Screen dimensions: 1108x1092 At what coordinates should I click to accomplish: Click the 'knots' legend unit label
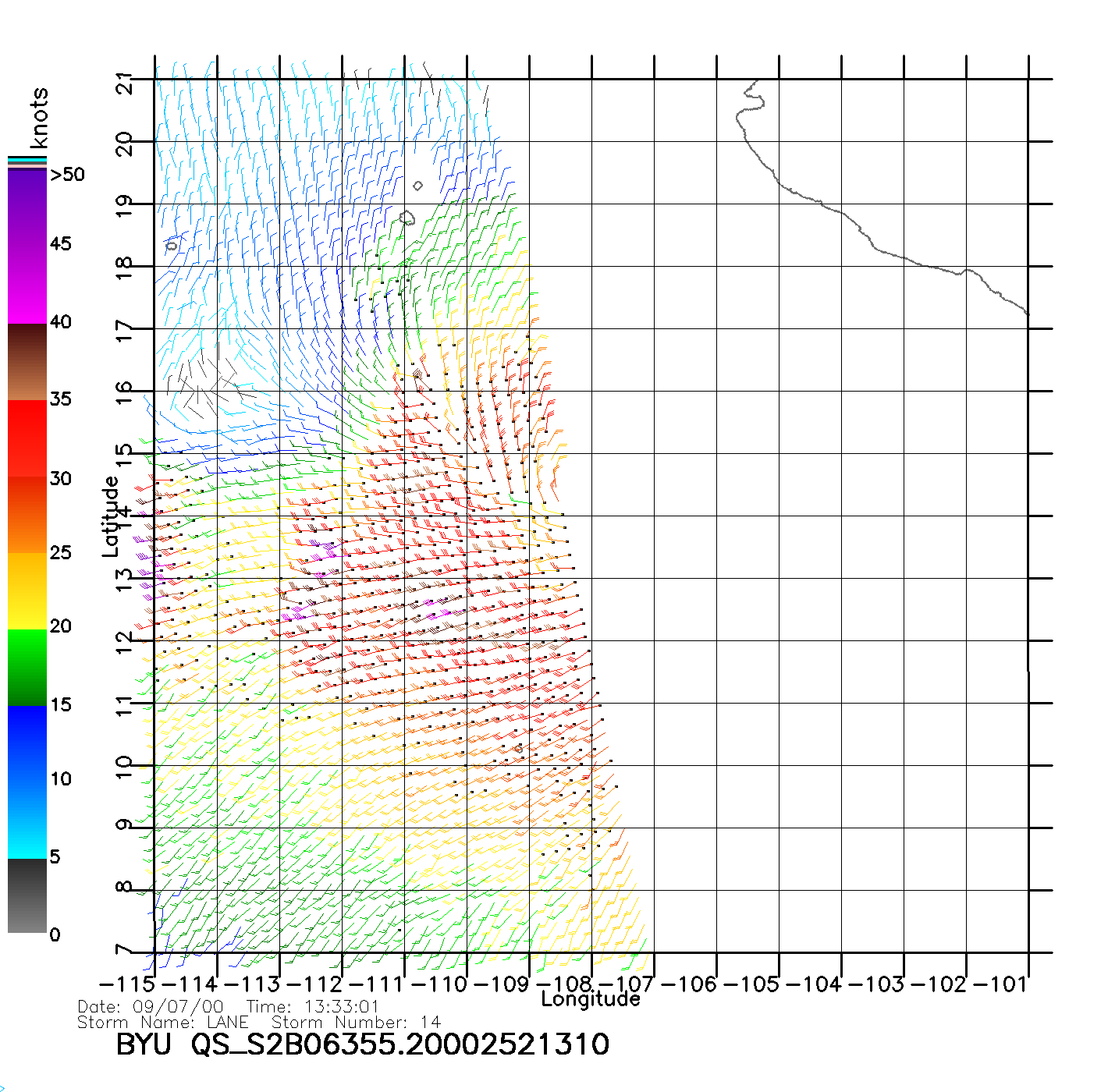pyautogui.click(x=39, y=118)
